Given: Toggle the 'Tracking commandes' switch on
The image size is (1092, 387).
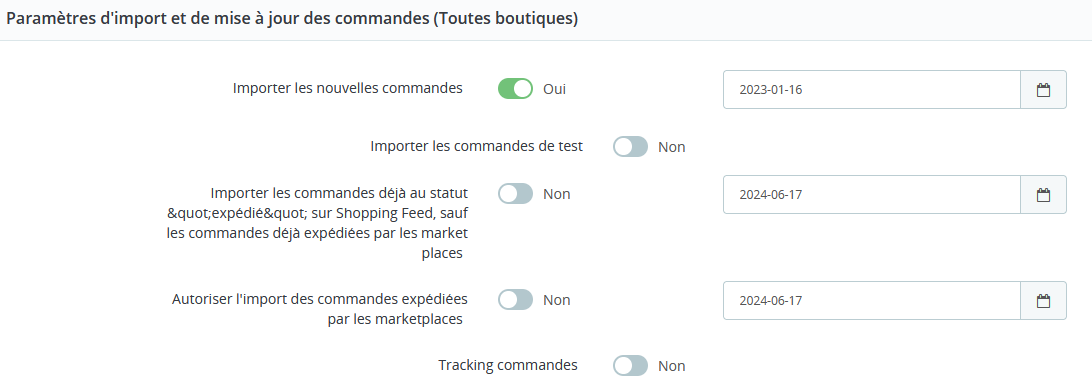Looking at the screenshot, I should coord(630,365).
